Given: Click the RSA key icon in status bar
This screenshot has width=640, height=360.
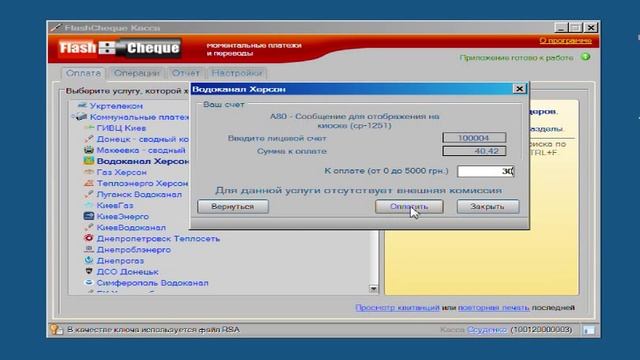Looking at the screenshot, I should point(56,329).
